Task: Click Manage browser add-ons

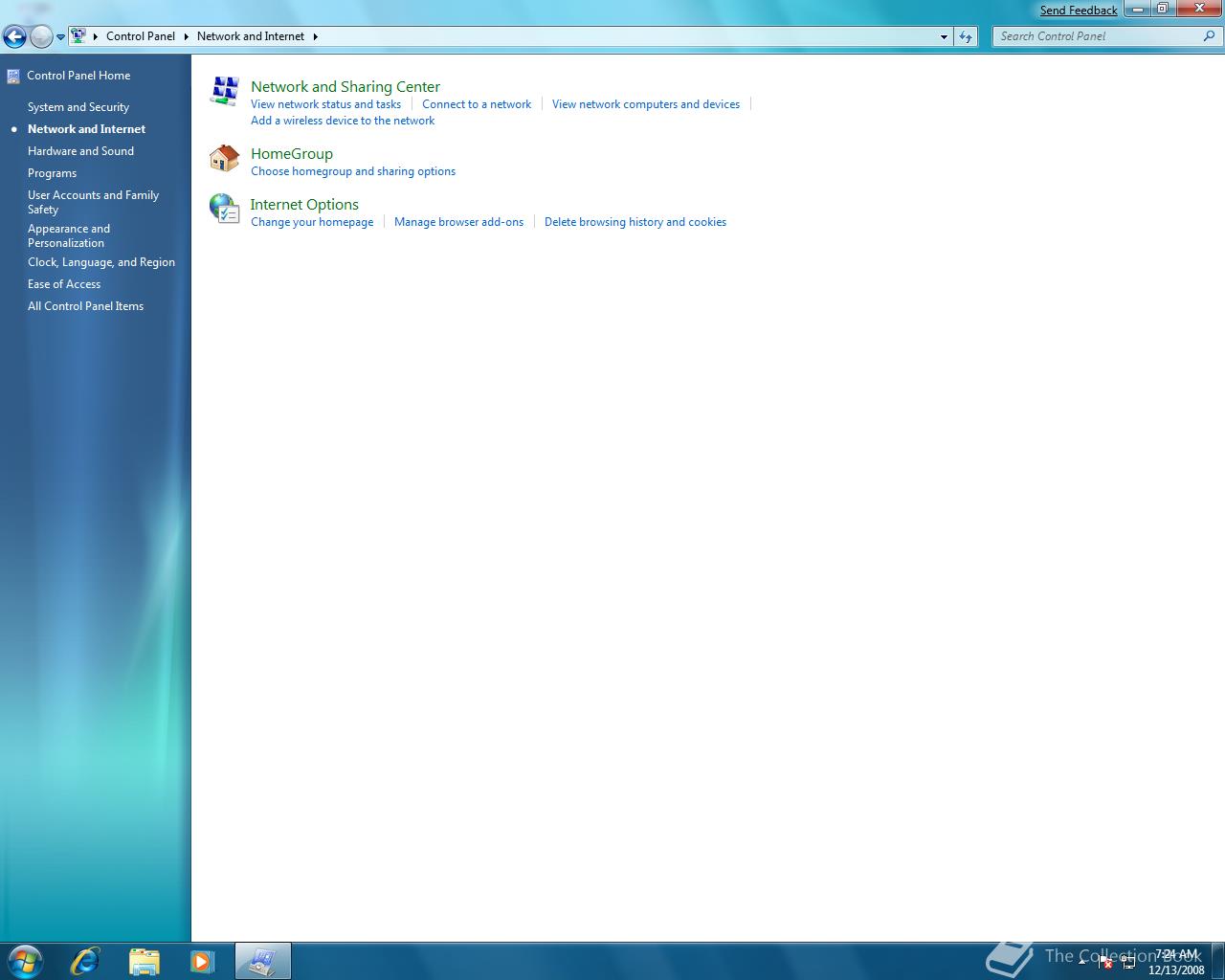Action: point(459,222)
